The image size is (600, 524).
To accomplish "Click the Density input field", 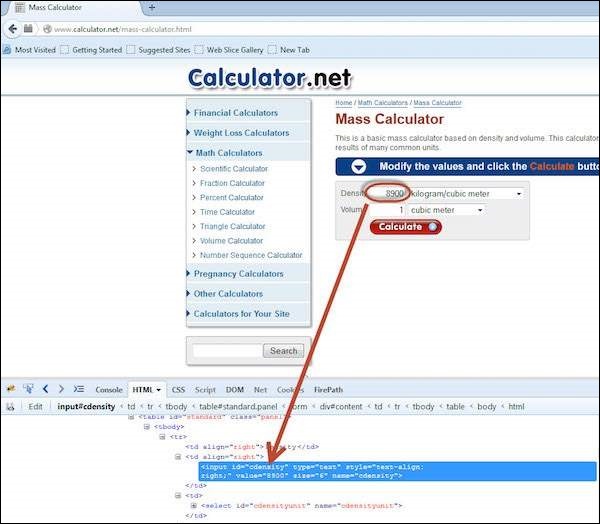I will pos(387,194).
